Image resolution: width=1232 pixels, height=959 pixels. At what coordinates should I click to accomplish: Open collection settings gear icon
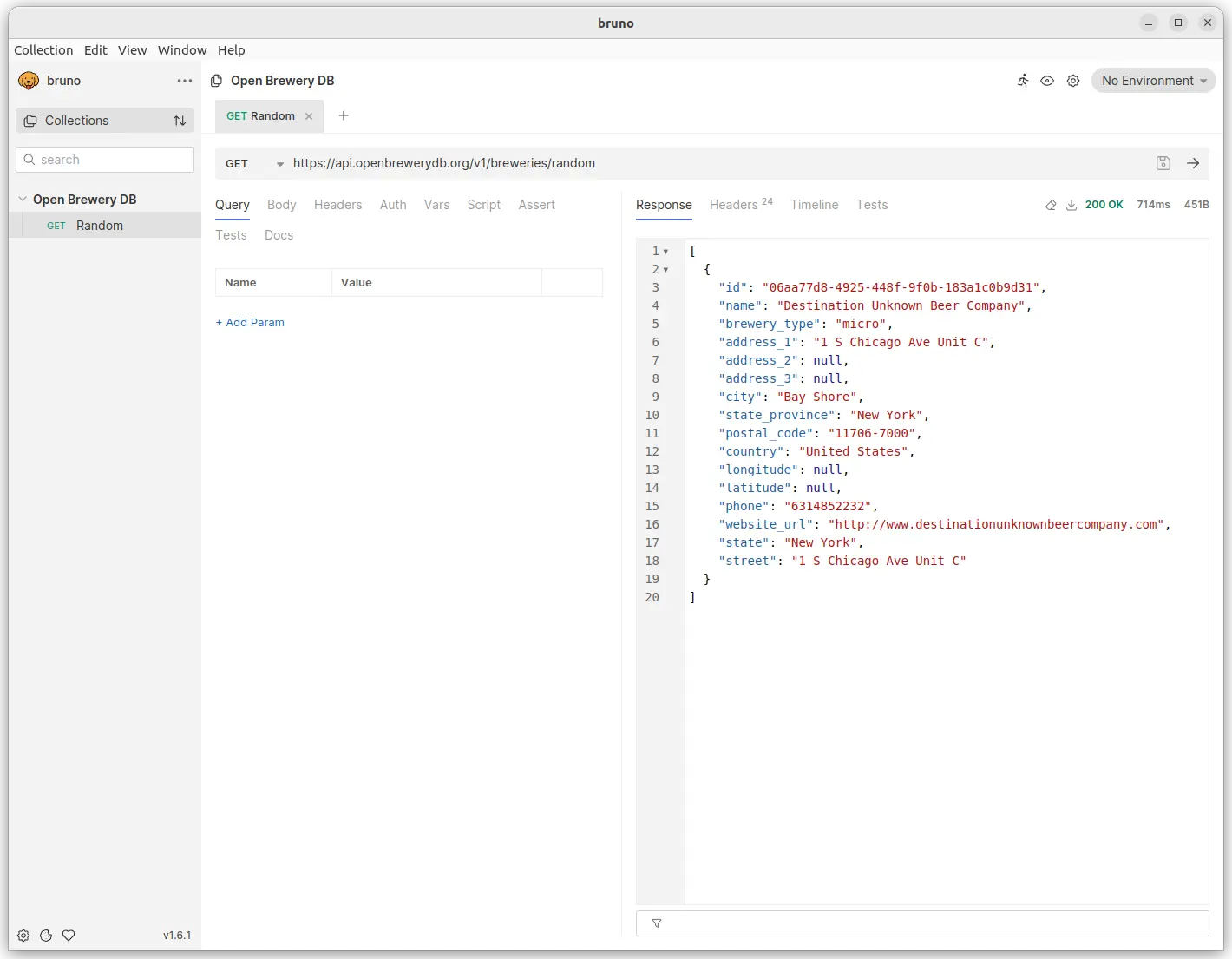(x=1073, y=81)
